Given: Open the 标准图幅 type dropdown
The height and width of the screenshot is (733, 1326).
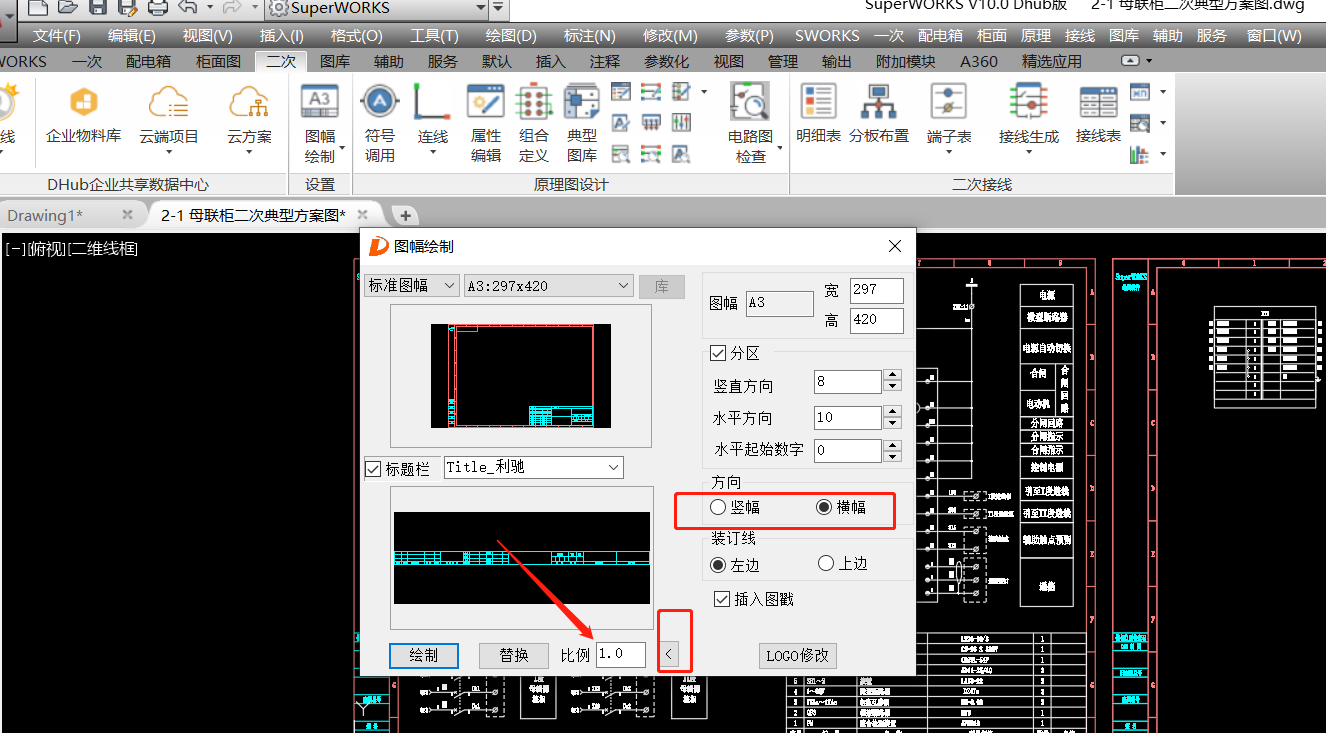Looking at the screenshot, I should coord(412,286).
